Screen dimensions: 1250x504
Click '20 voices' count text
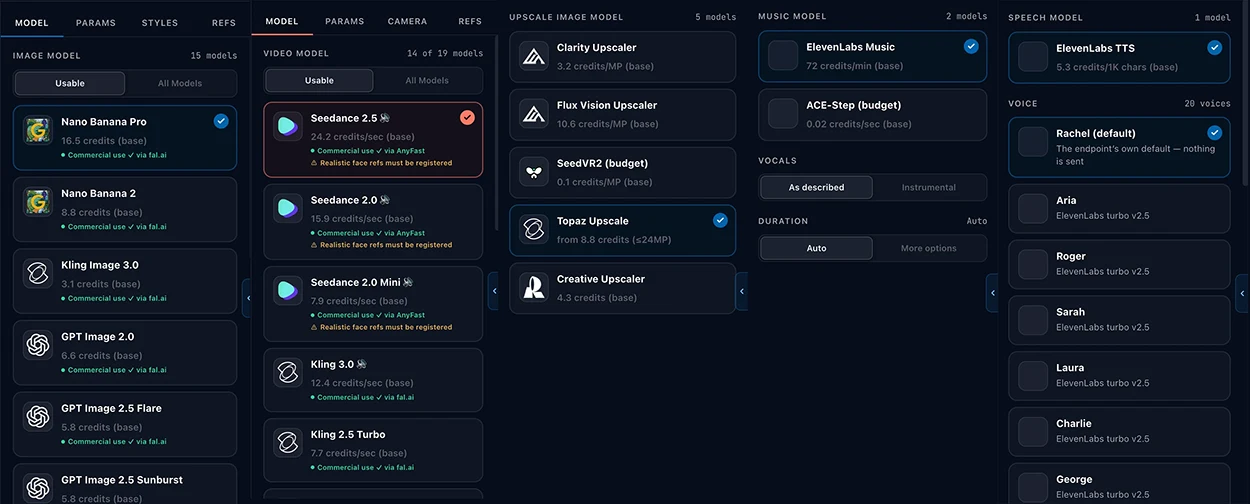click(x=1208, y=103)
